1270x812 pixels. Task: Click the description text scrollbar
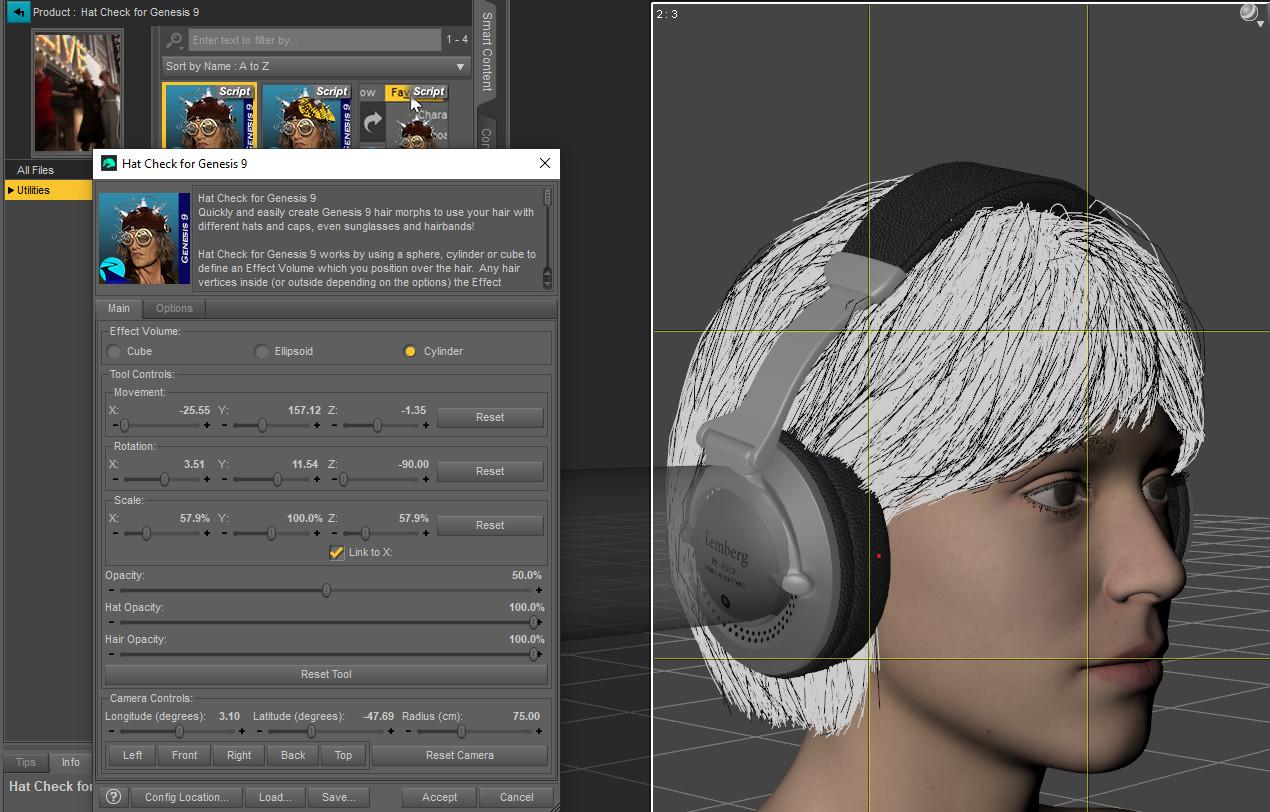coord(547,237)
